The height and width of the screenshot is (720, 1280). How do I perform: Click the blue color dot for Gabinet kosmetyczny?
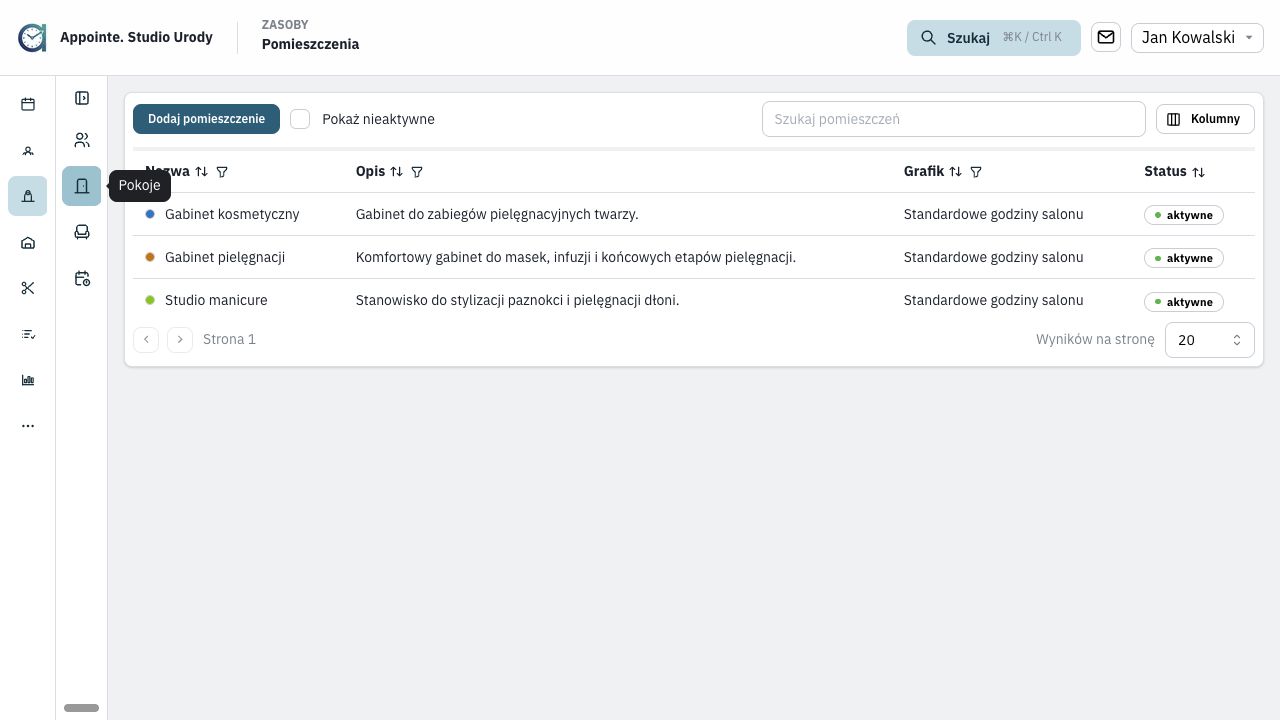click(150, 214)
